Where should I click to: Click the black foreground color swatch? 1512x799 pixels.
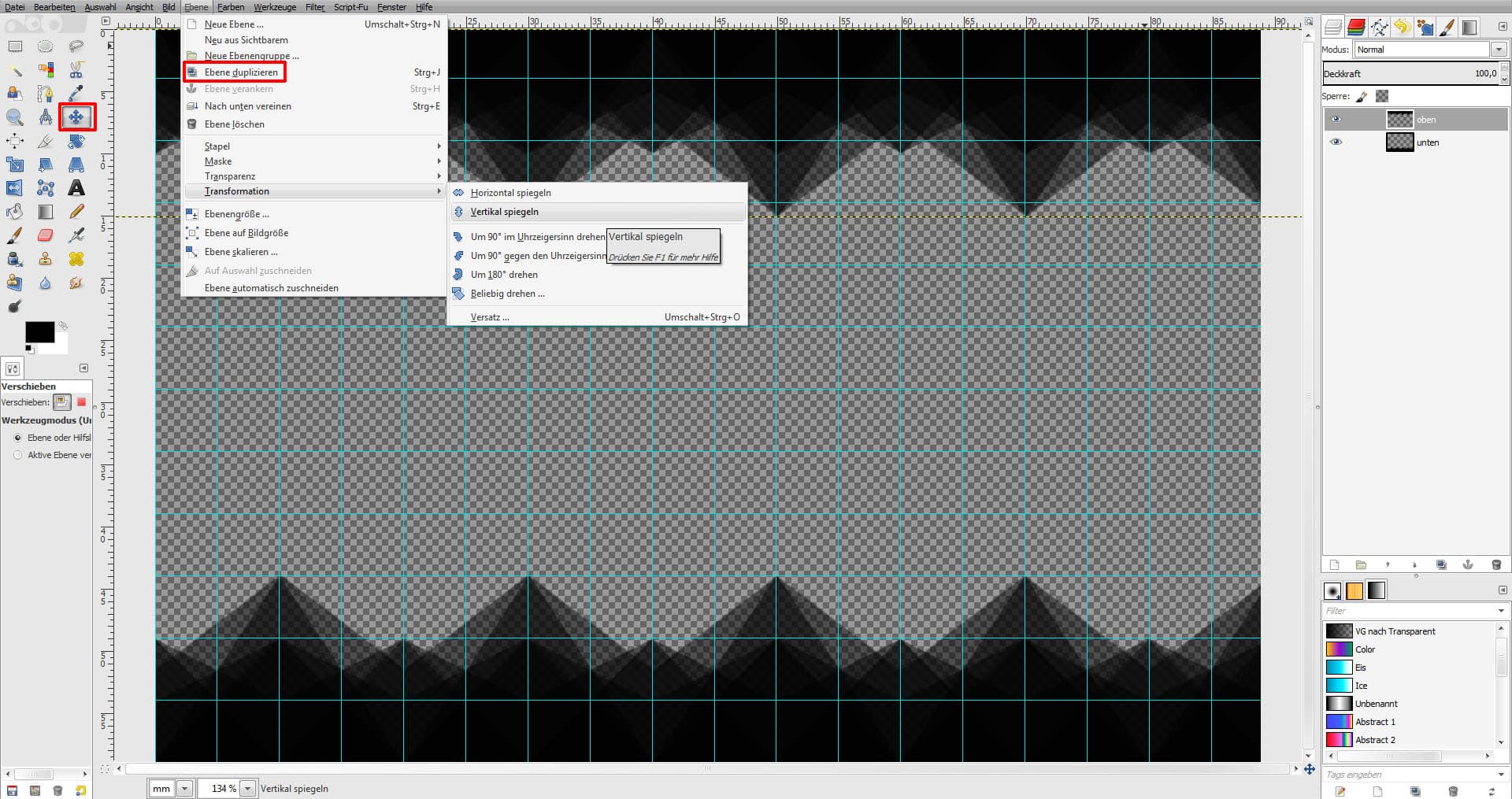(39, 331)
